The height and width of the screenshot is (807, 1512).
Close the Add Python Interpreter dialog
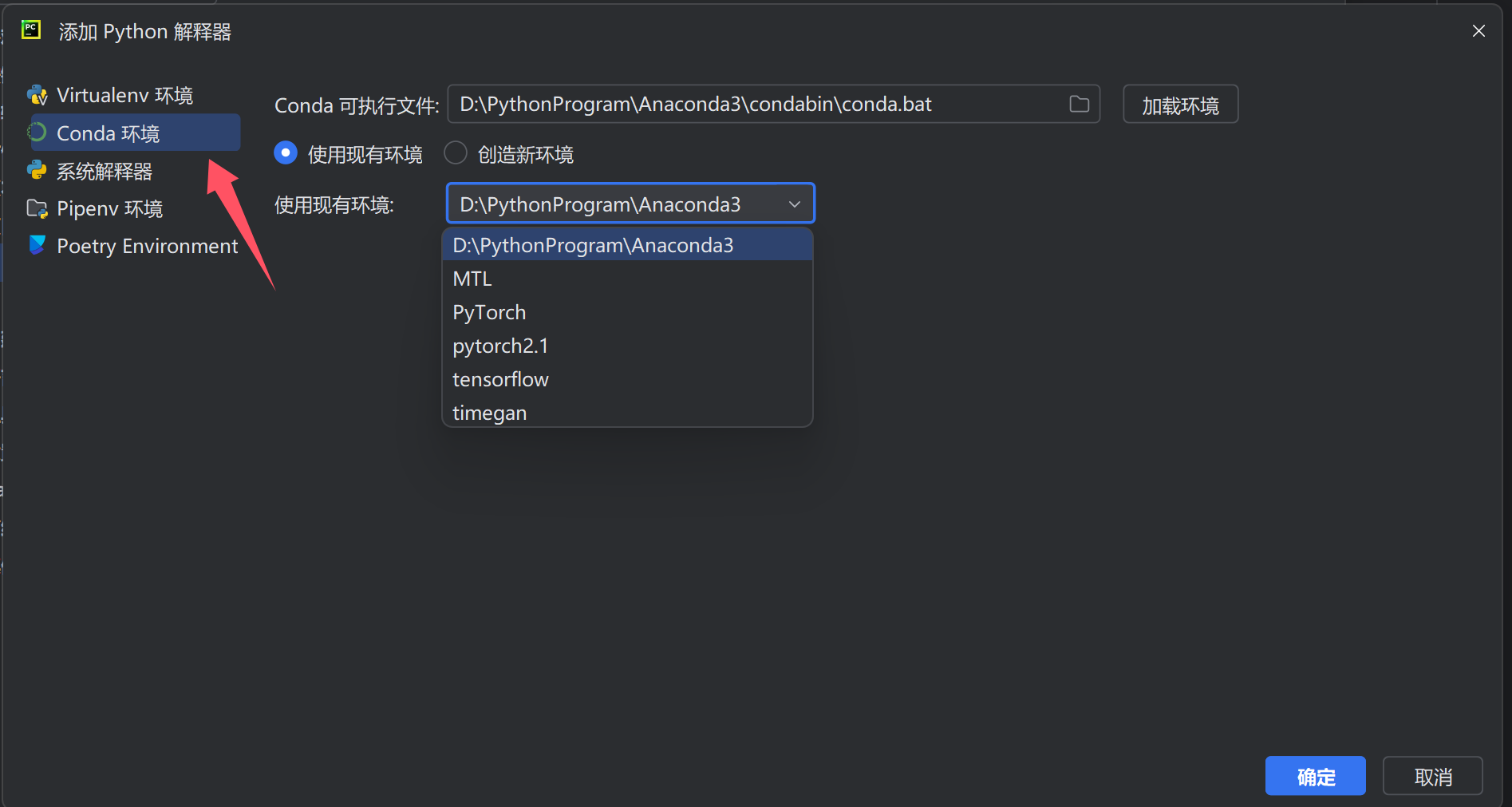[1478, 30]
